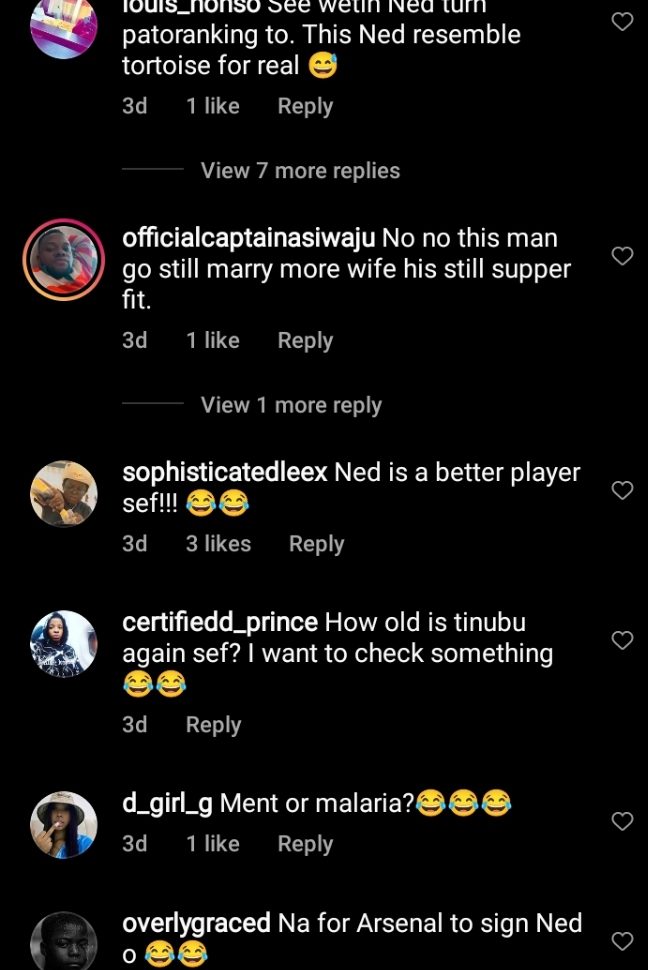Expand View 7 more replies
The width and height of the screenshot is (648, 970).
(x=300, y=171)
